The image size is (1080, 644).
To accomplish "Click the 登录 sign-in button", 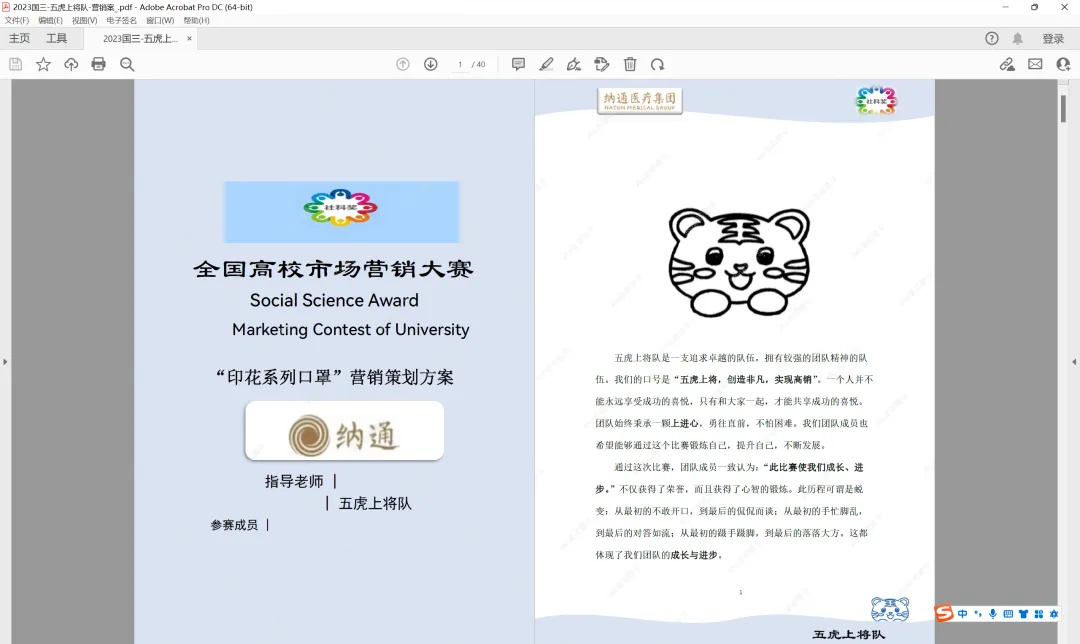I will (x=1053, y=38).
